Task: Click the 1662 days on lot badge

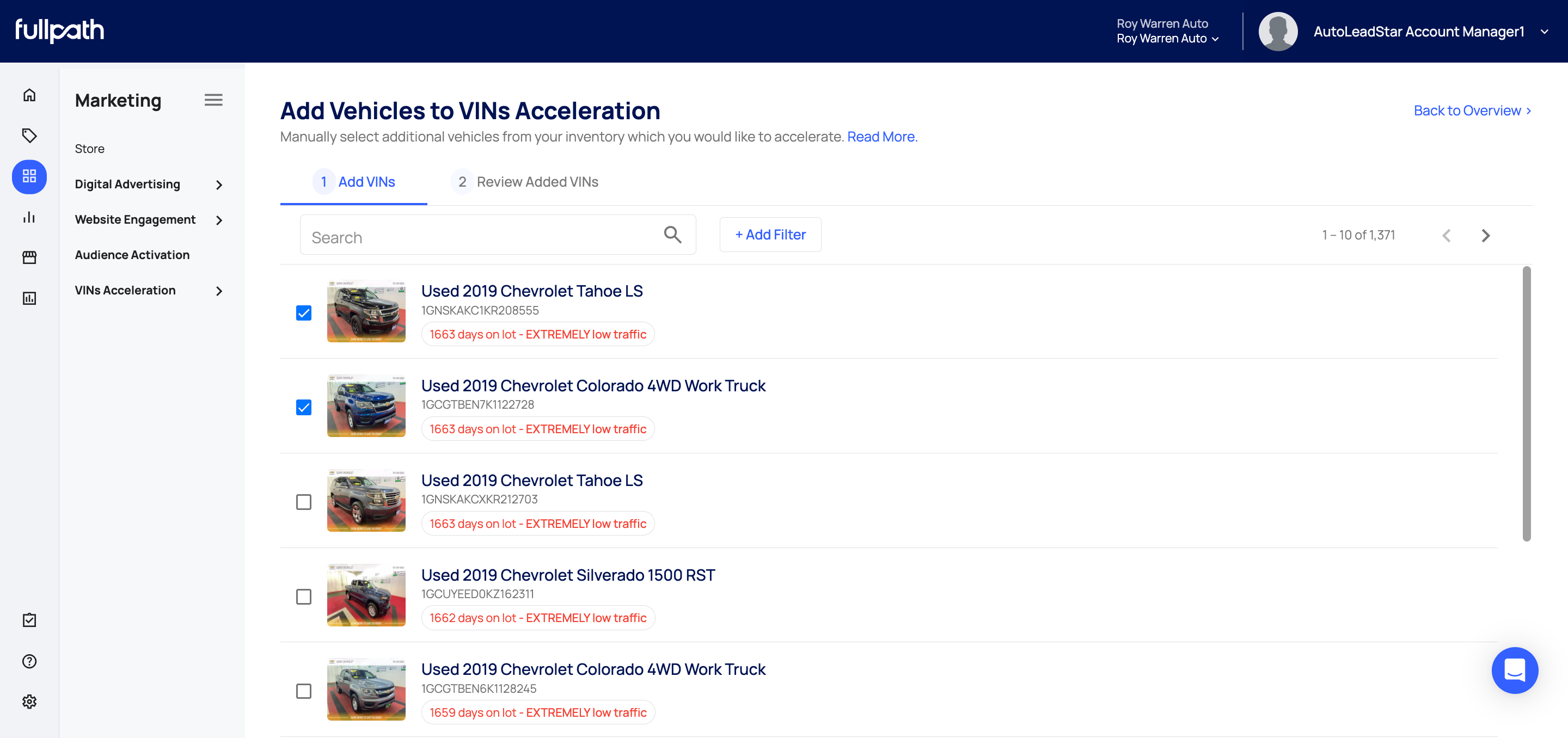Action: (538, 618)
